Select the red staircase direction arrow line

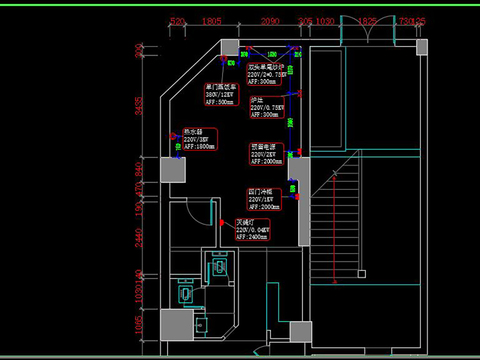tap(334, 229)
